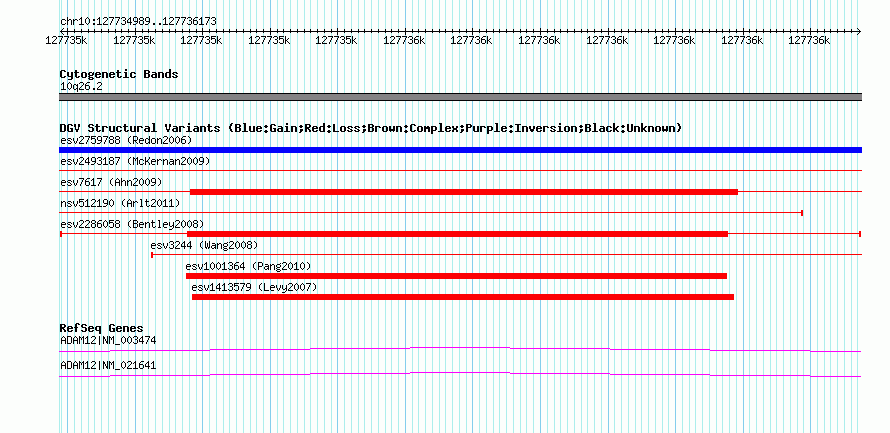
Task: Click the esv1413579 (Levy2007) label
Action: coord(254,287)
